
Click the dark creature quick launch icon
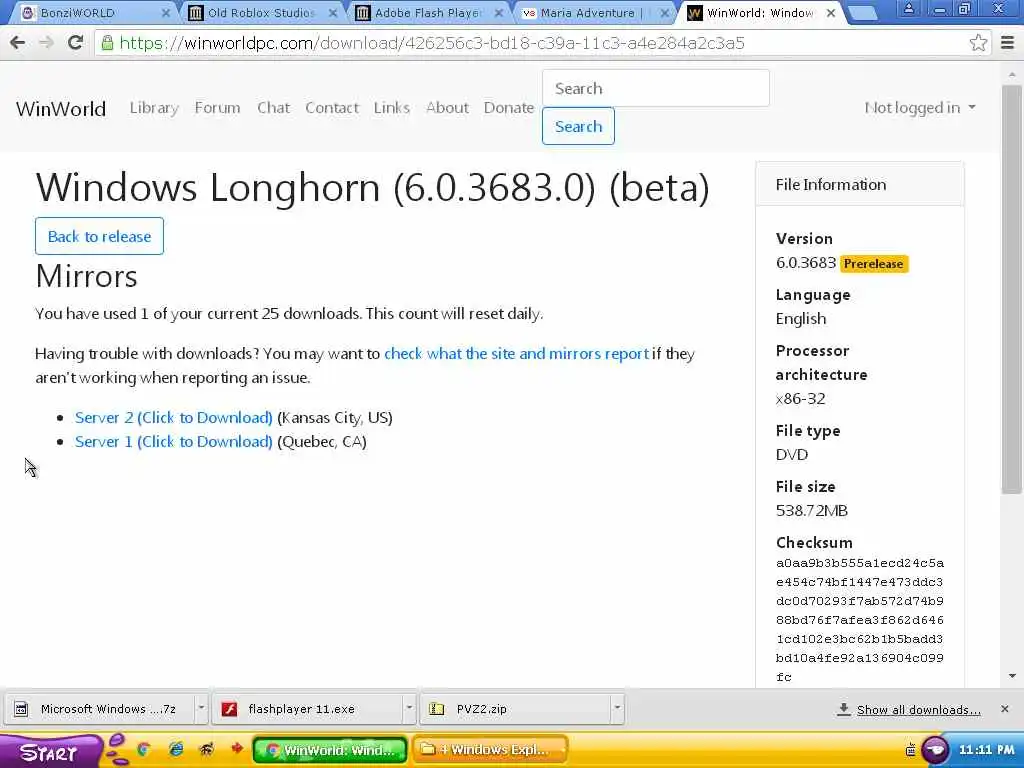coord(206,750)
